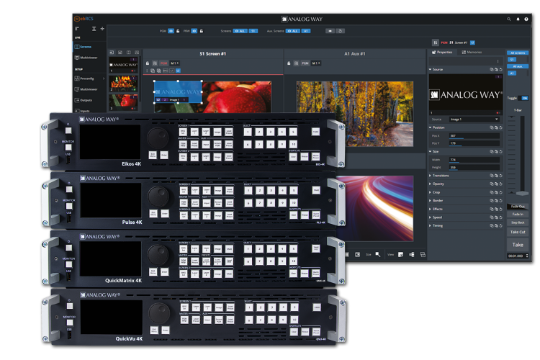540x360 pixels.
Task: Click the paste icon in the Screen #1 layer toolbar
Action: click(159, 71)
